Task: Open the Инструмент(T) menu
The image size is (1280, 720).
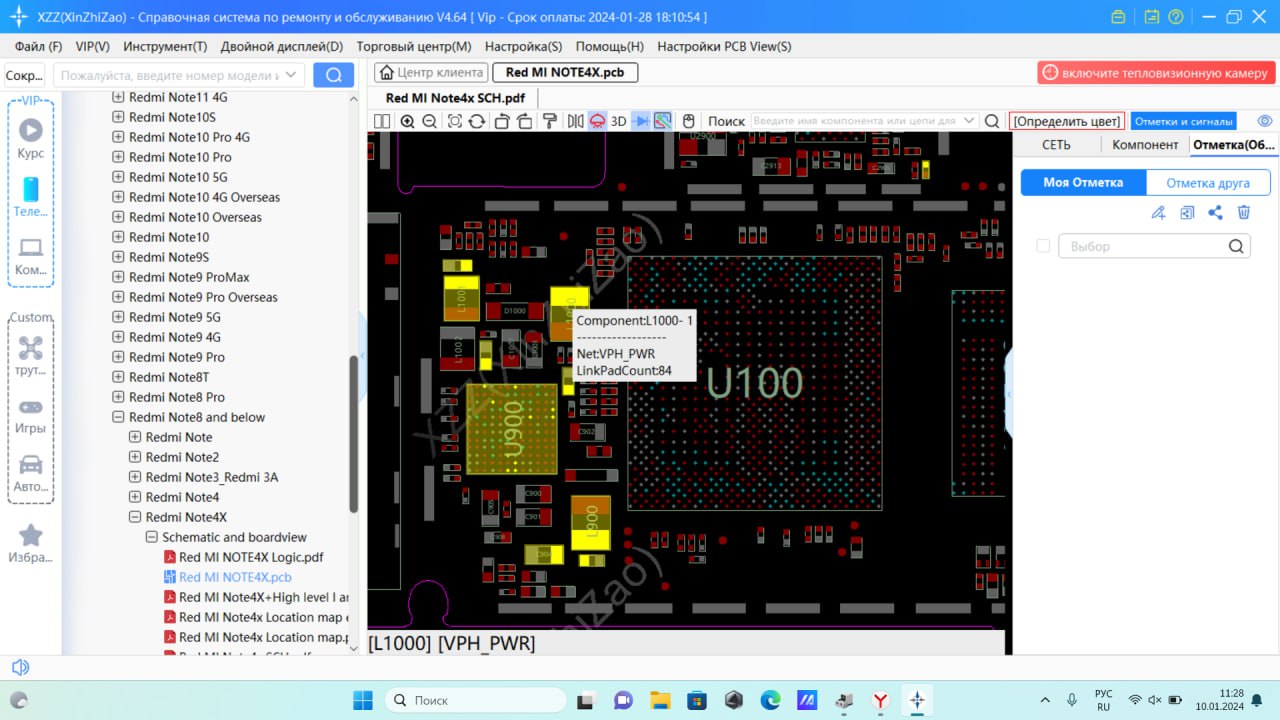Action: click(x=165, y=46)
